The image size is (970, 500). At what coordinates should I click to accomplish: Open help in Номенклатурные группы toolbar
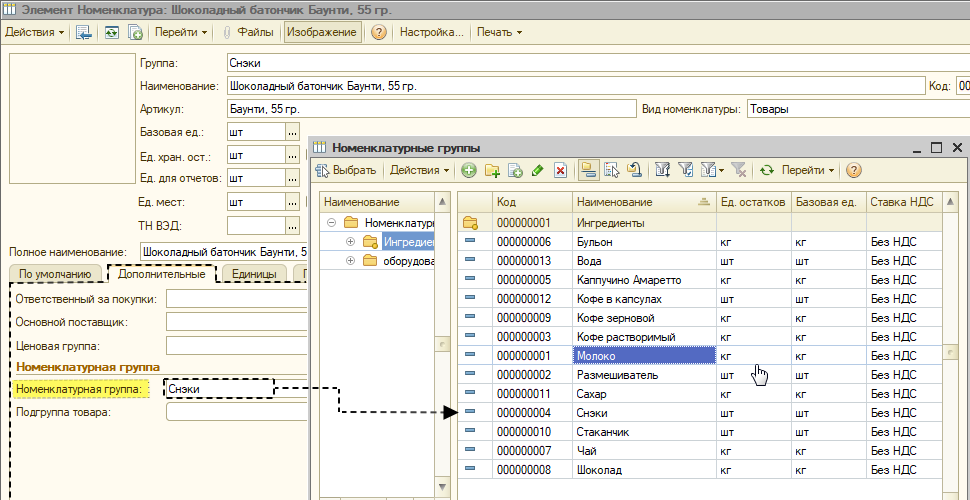pos(854,170)
